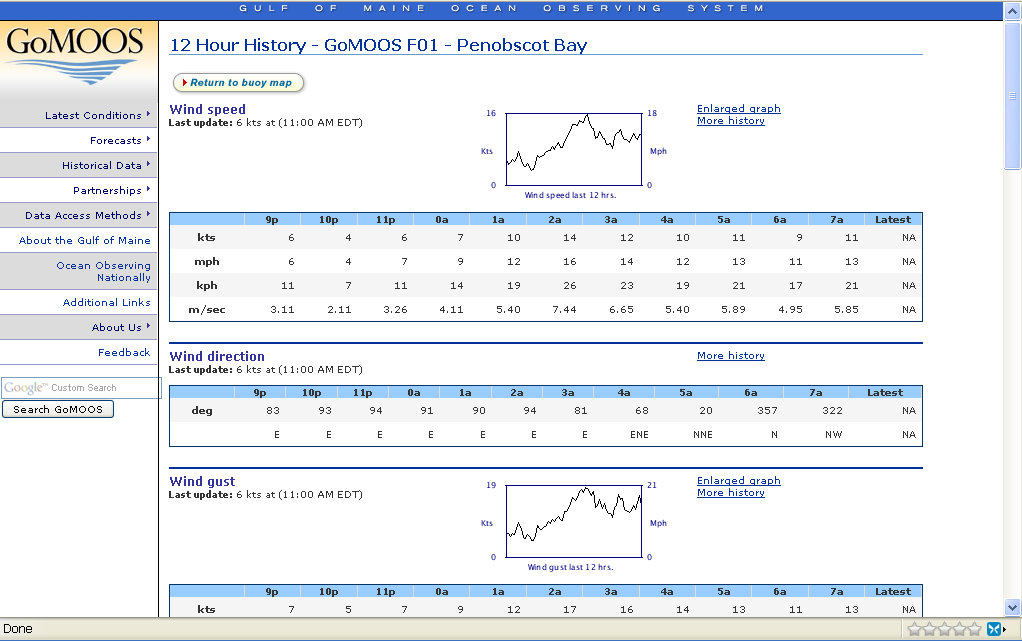The image size is (1022, 641).
Task: Click the Wind speed graph thumbnail
Action: [x=574, y=149]
